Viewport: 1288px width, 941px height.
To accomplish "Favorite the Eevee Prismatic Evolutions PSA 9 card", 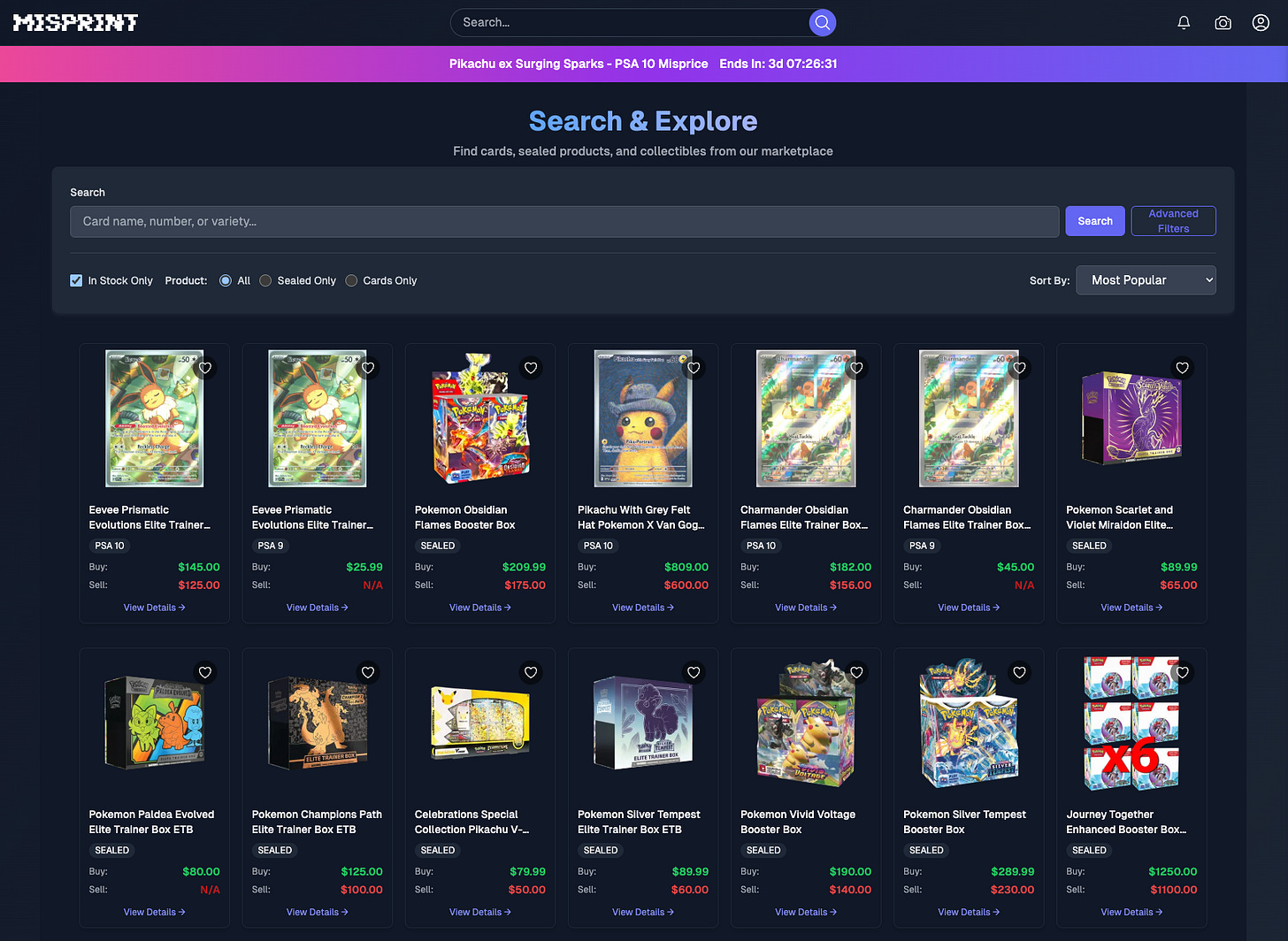I will click(x=368, y=368).
